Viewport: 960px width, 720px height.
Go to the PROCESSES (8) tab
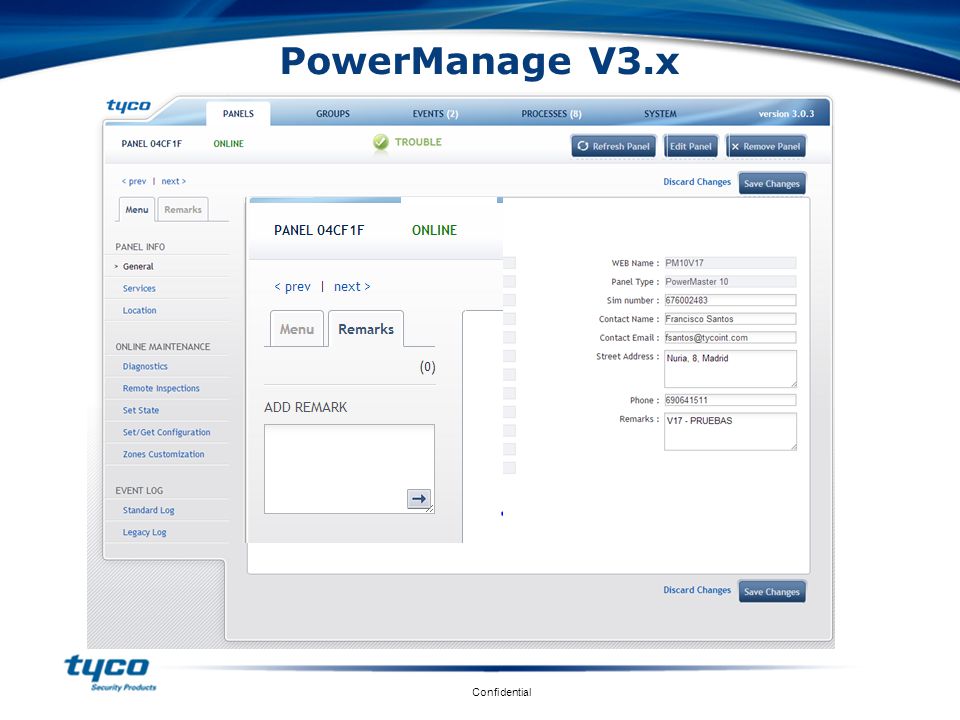[x=551, y=114]
